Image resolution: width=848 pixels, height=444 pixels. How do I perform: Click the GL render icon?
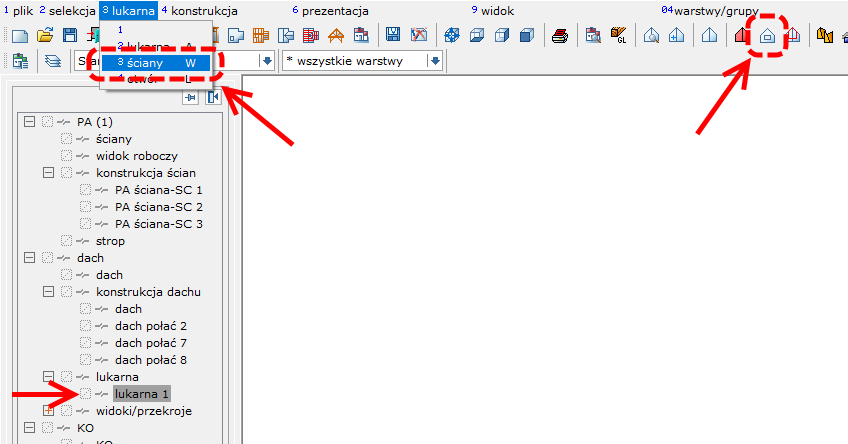click(x=620, y=37)
